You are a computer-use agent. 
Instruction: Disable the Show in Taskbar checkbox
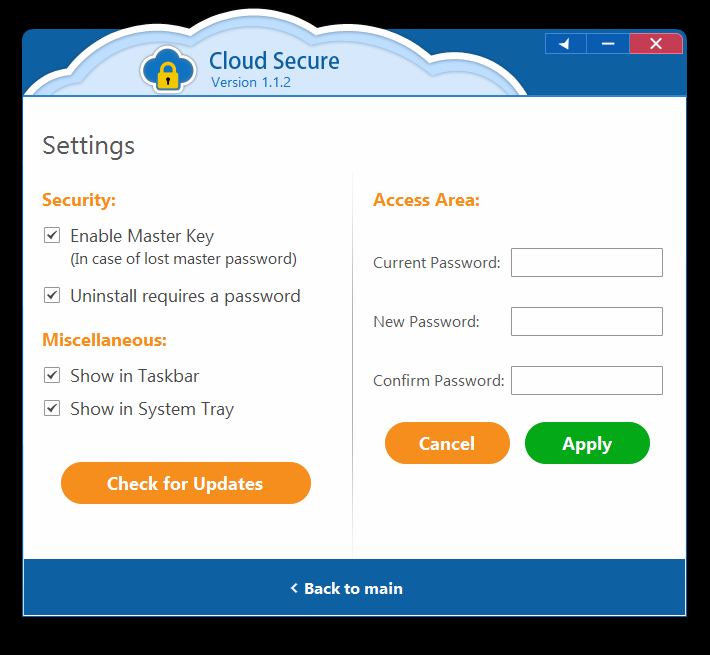tap(52, 375)
